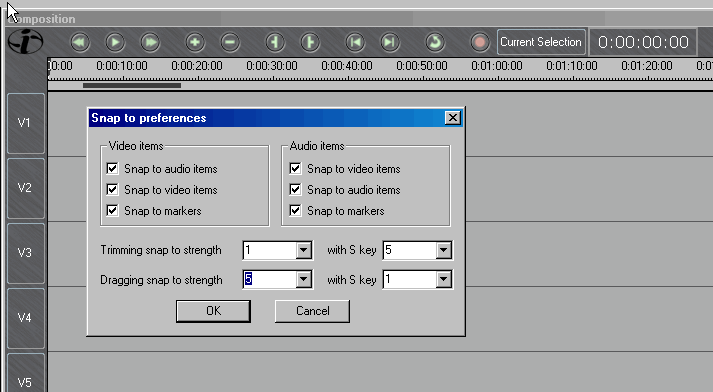Uncheck Audio items Snap to audio items
713x392 pixels.
pos(295,190)
